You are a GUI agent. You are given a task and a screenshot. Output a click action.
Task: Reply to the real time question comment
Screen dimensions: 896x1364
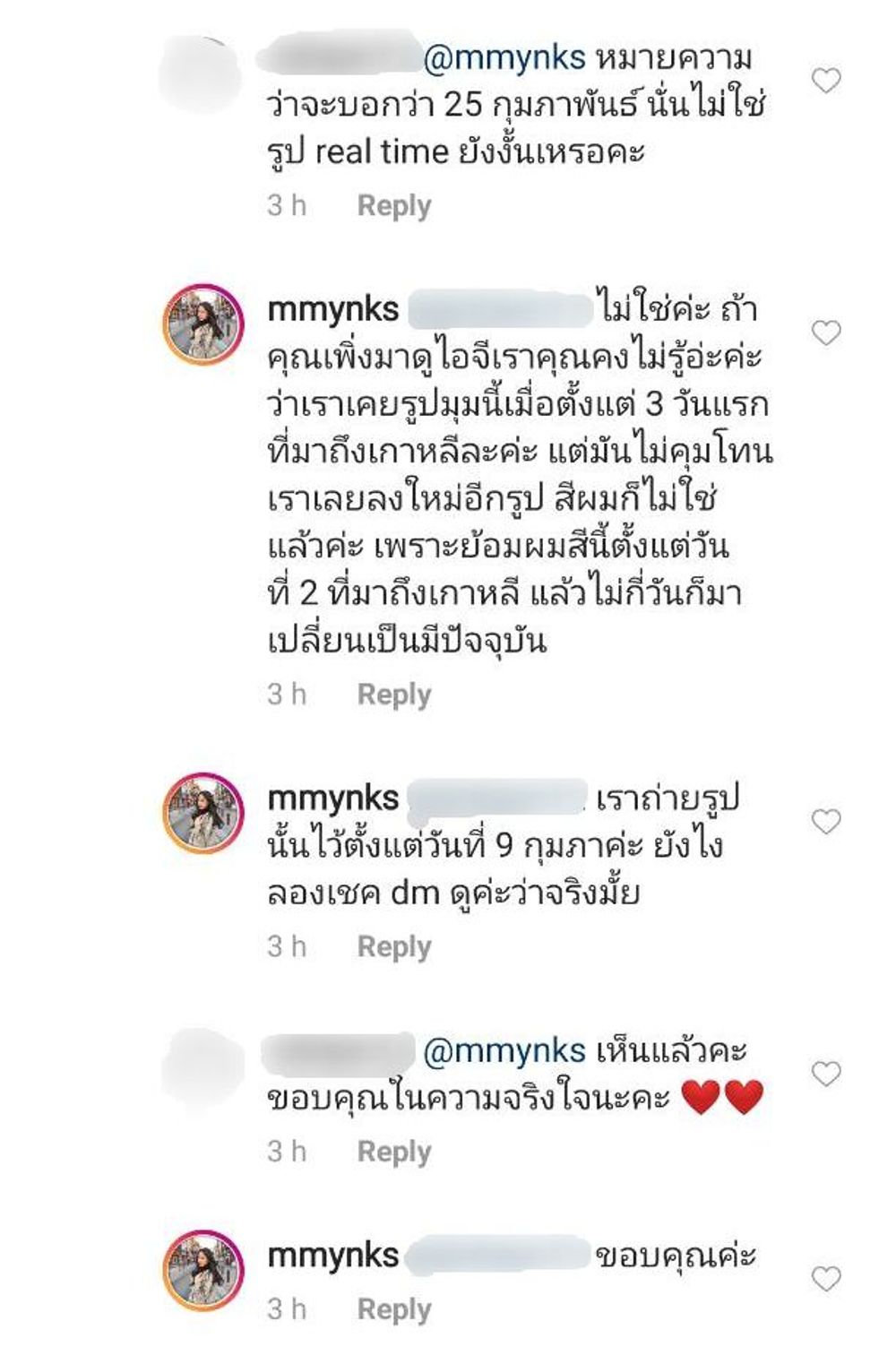[394, 205]
